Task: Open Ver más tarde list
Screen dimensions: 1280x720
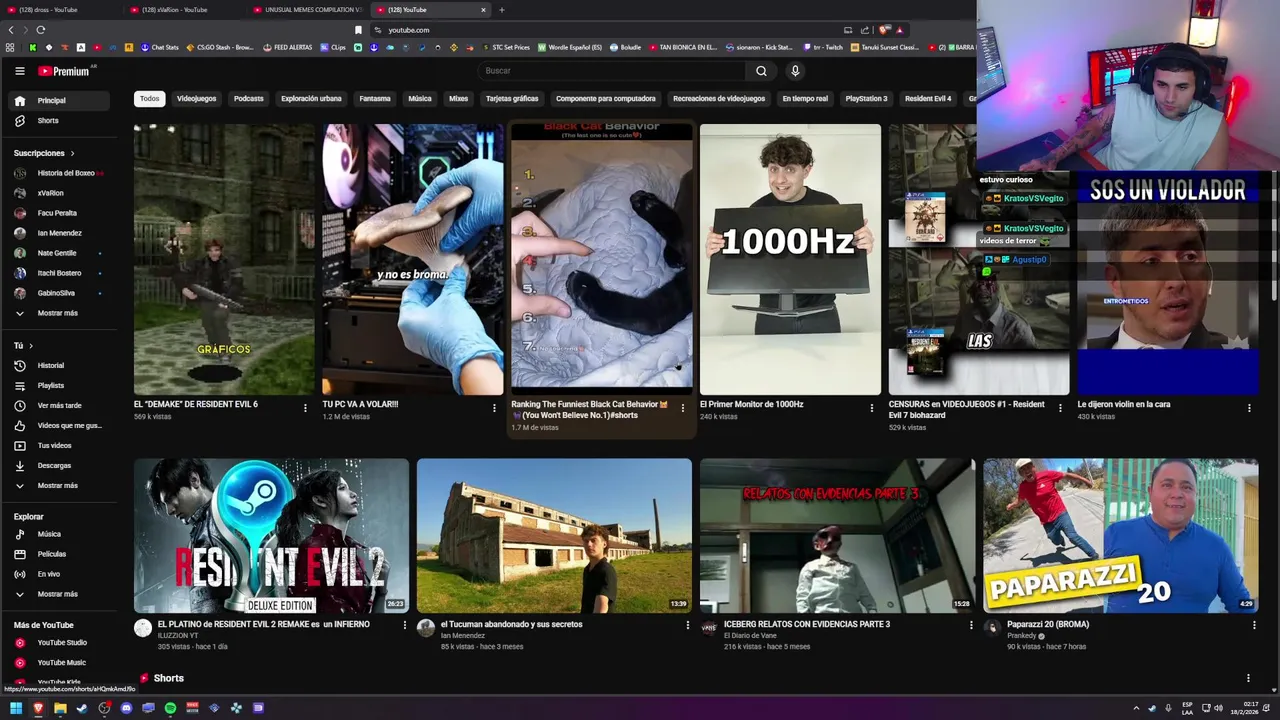Action: [x=59, y=406]
